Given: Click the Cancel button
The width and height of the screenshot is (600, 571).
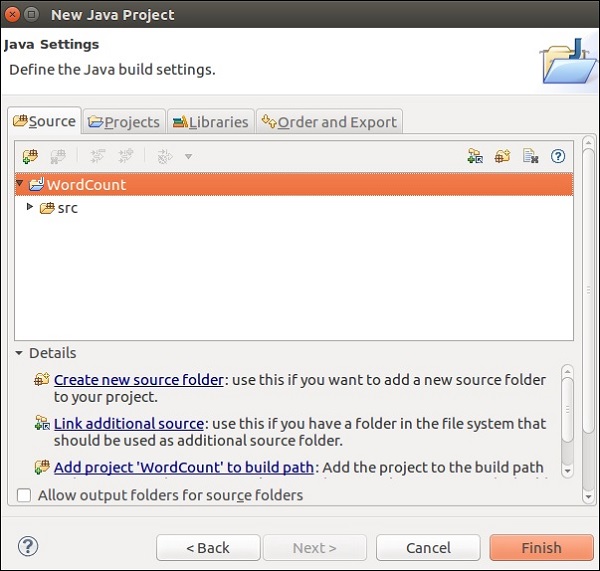Looking at the screenshot, I should pos(428,548).
